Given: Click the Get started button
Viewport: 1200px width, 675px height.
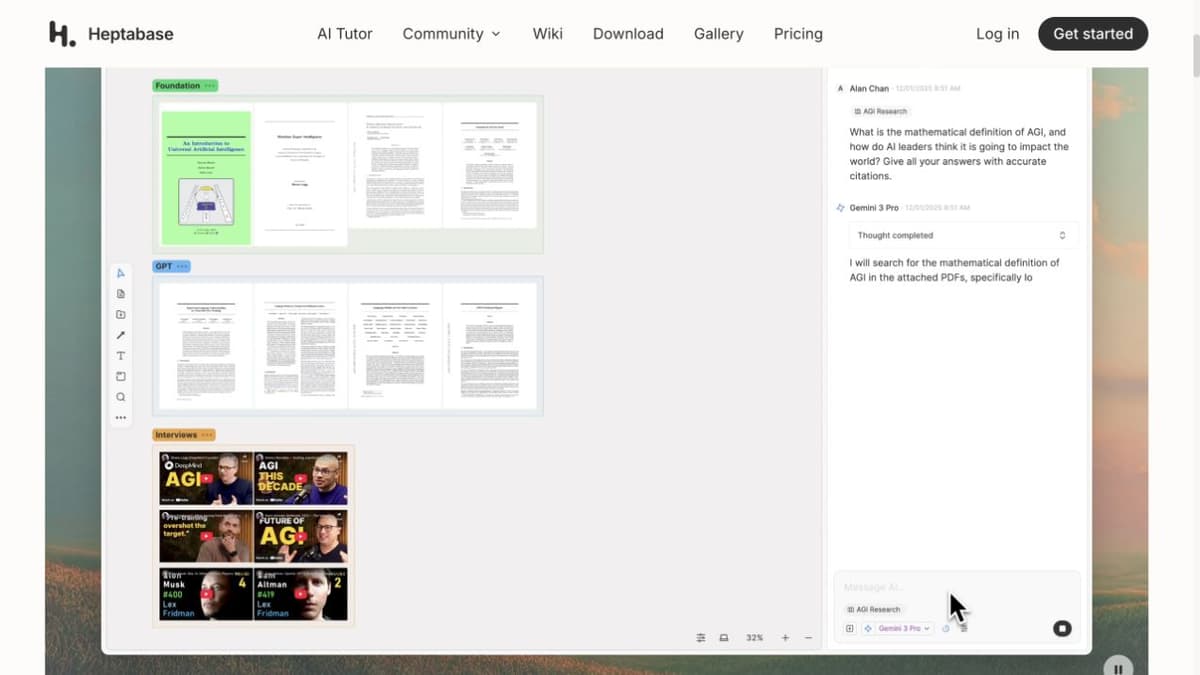Looking at the screenshot, I should (1093, 33).
